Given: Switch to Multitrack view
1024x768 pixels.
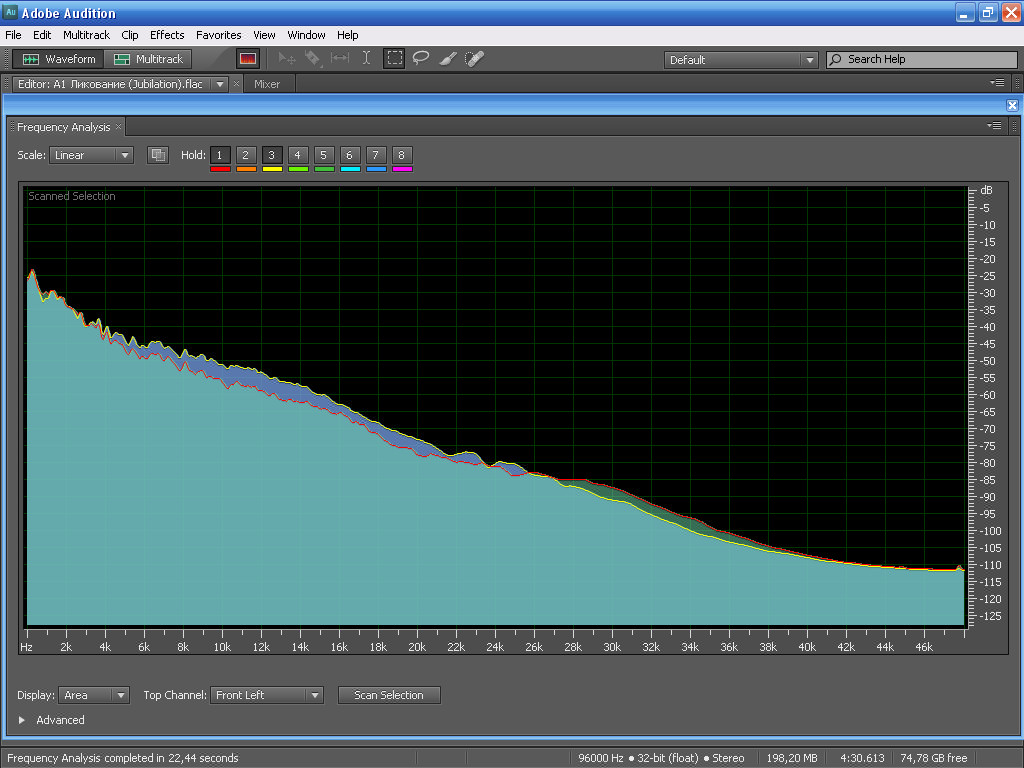Looking at the screenshot, I should click(x=149, y=59).
